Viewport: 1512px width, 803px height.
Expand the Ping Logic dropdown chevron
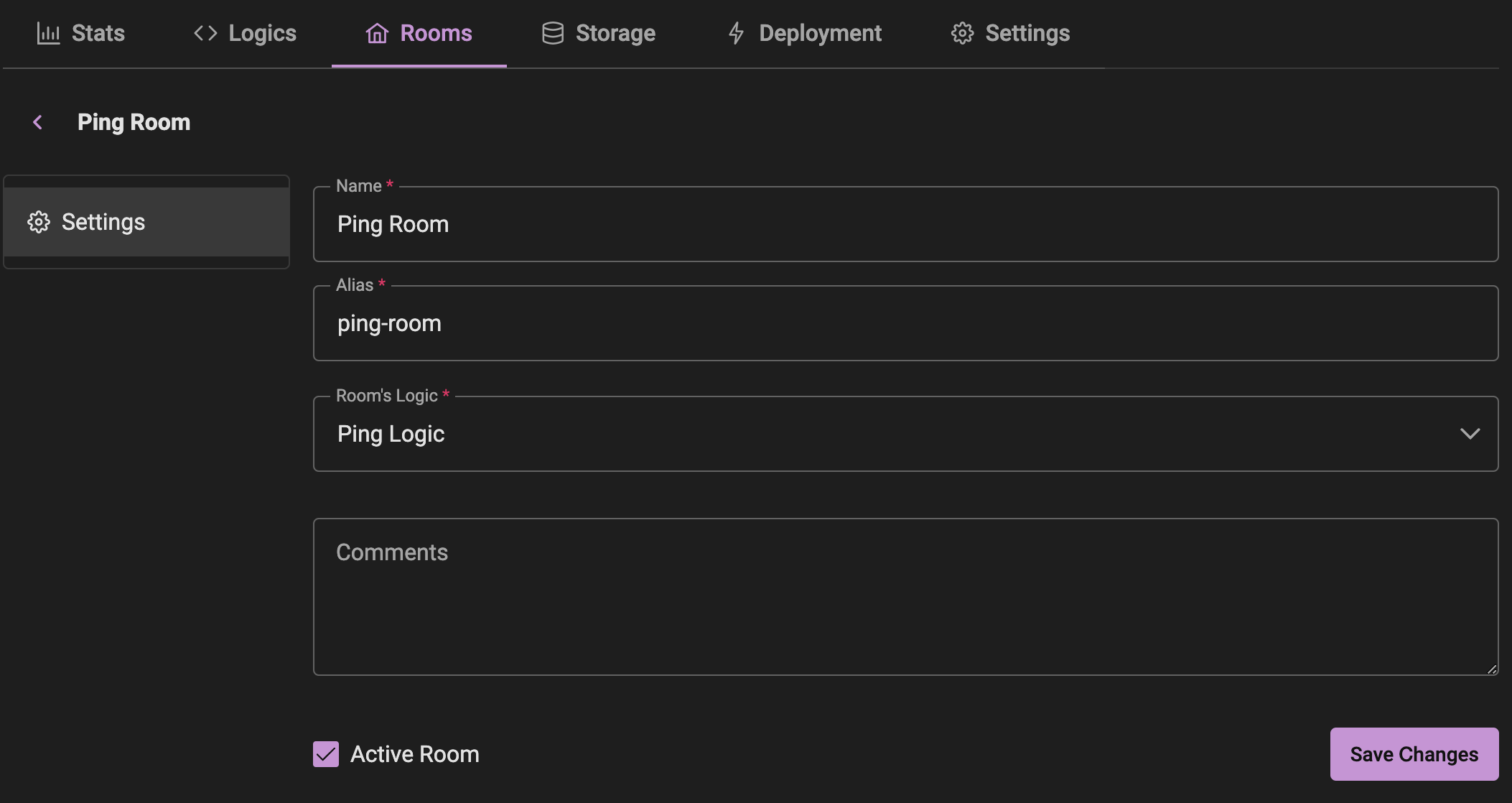1470,434
